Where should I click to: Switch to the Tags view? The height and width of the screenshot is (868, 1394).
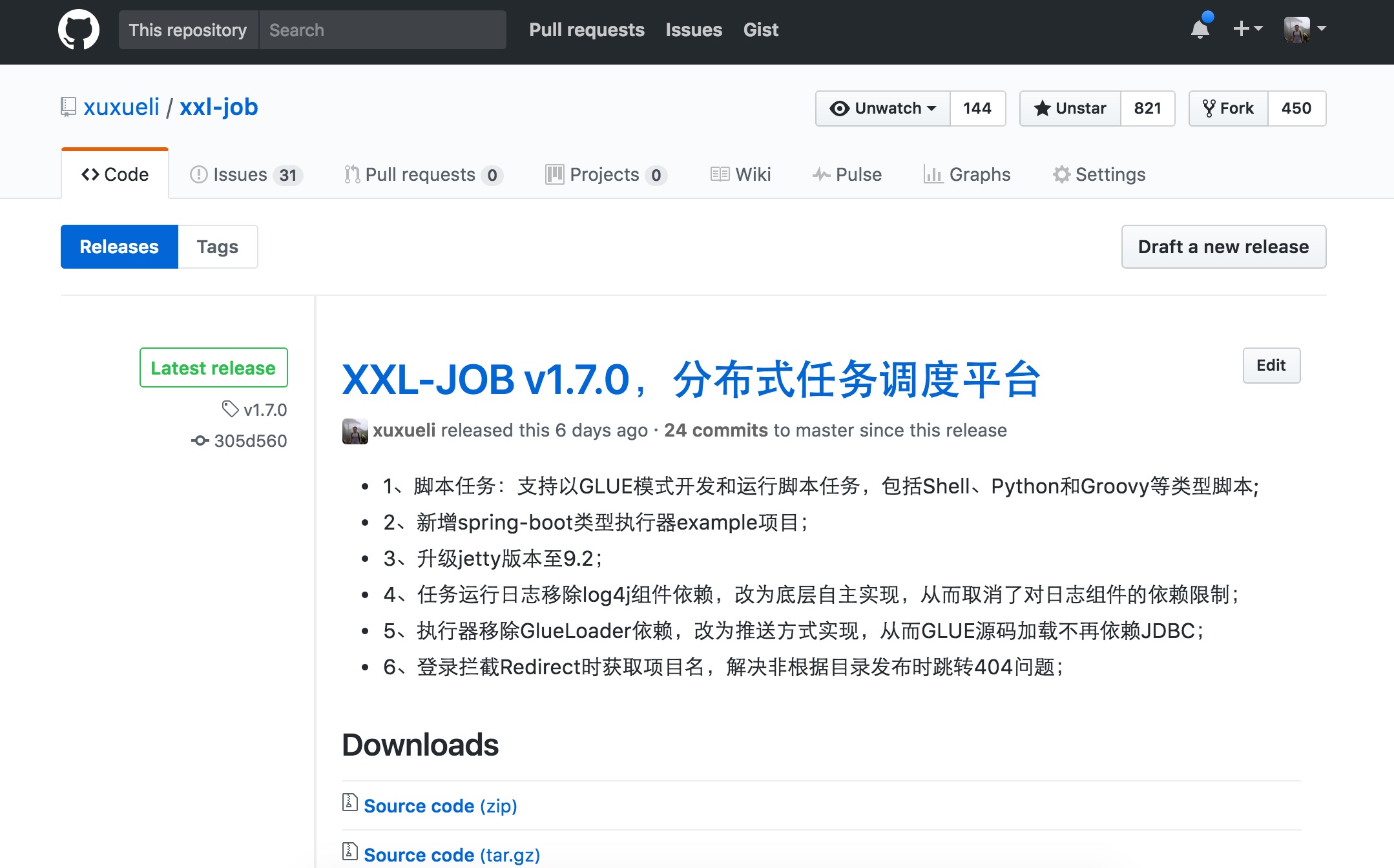click(x=218, y=247)
